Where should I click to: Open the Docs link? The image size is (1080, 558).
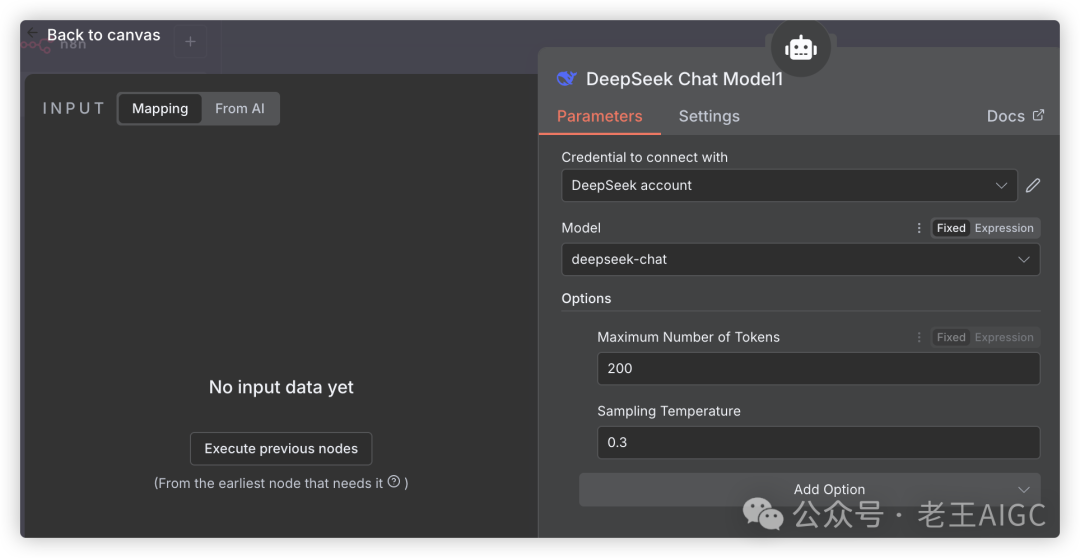pyautogui.click(x=1015, y=116)
